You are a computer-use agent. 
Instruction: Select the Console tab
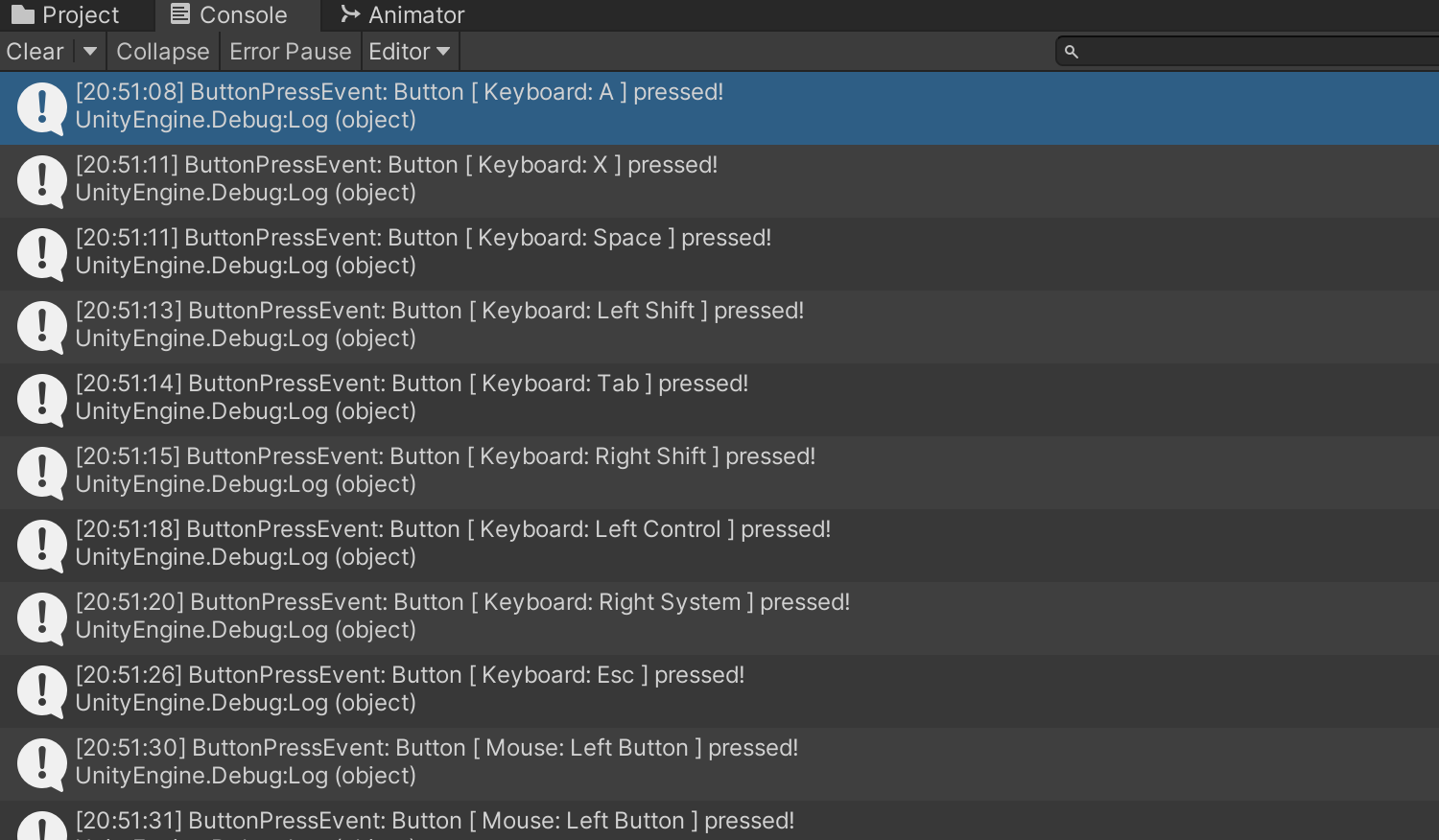pos(229,15)
